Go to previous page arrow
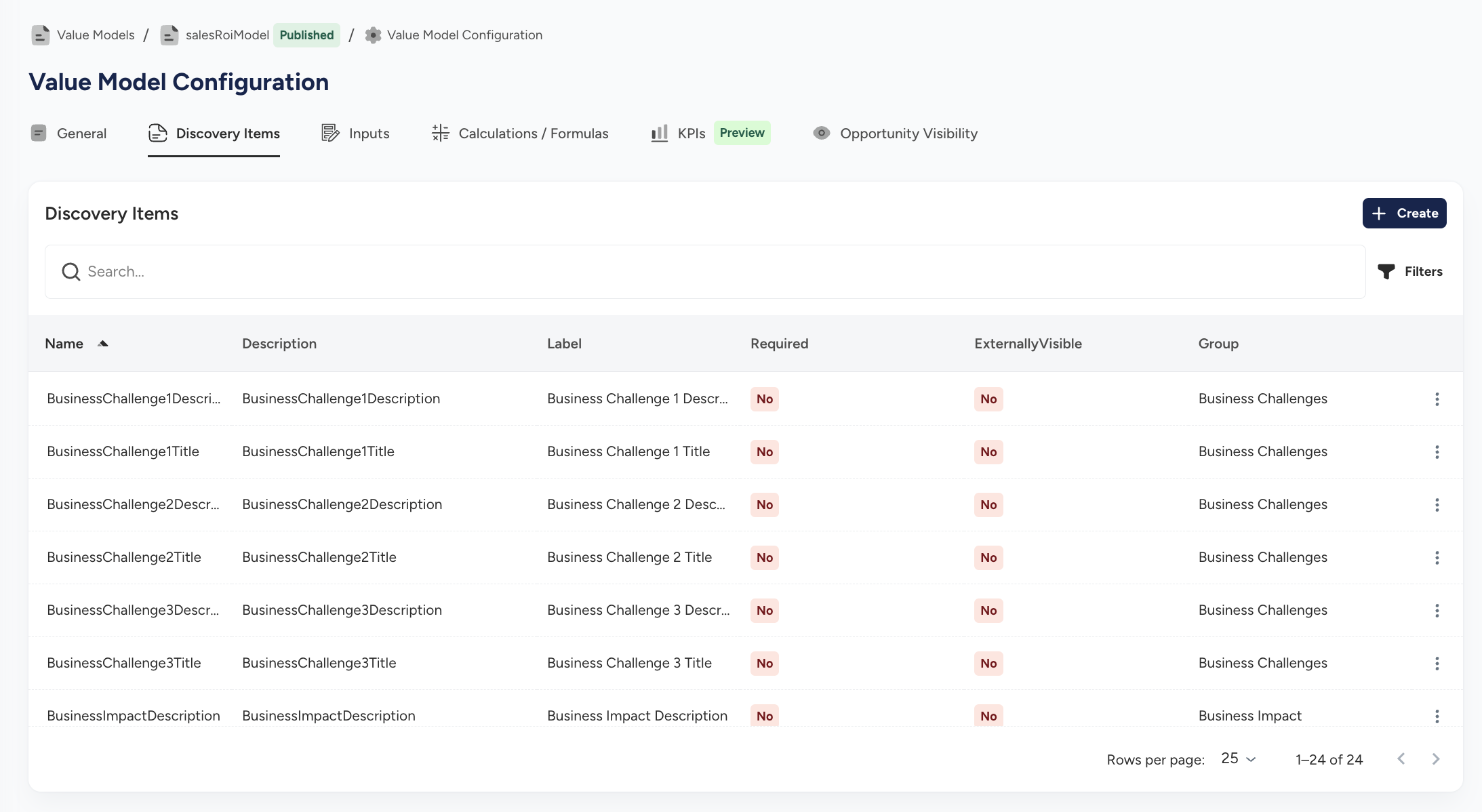The image size is (1482, 812). 1401,759
